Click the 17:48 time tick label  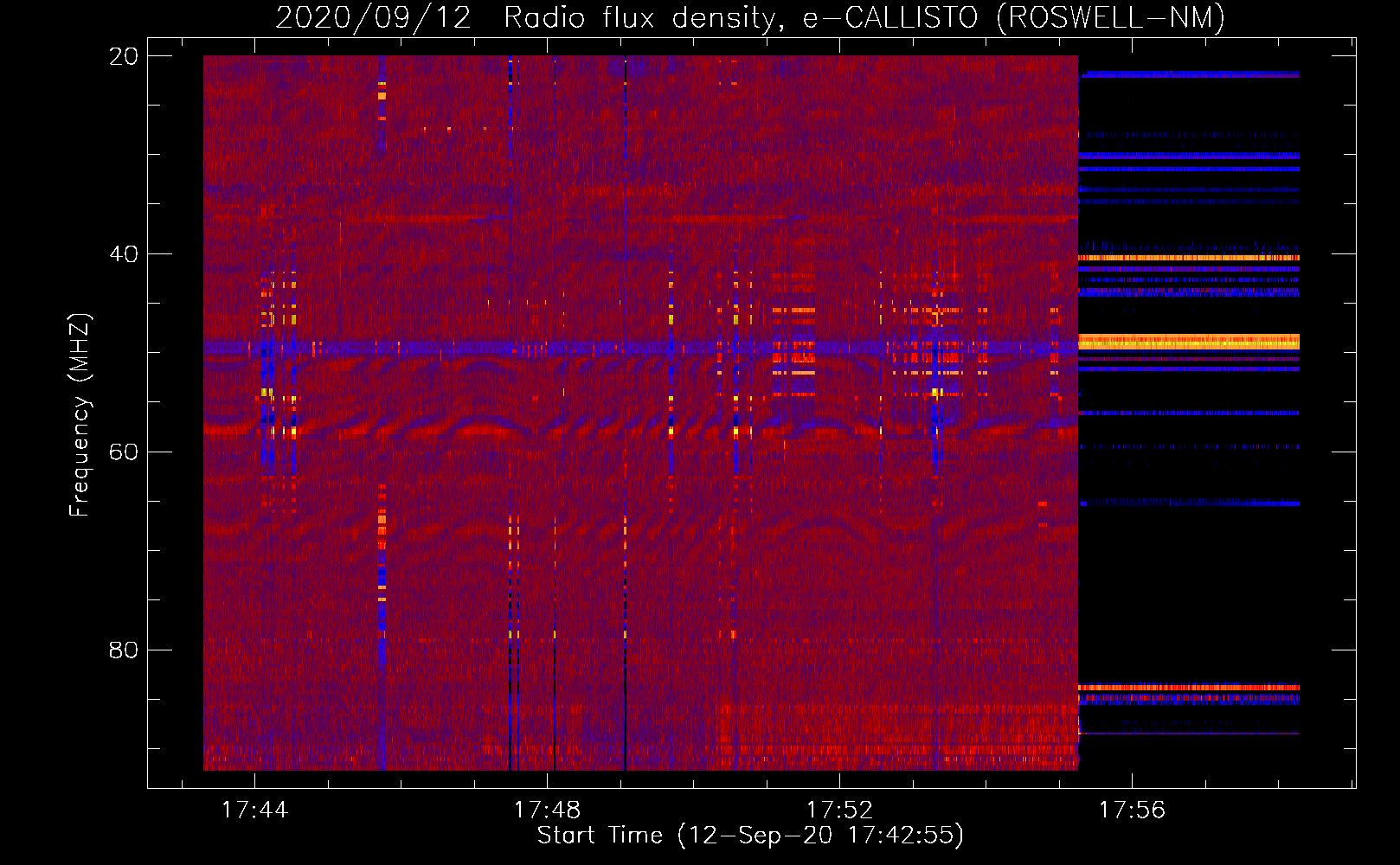(x=547, y=811)
